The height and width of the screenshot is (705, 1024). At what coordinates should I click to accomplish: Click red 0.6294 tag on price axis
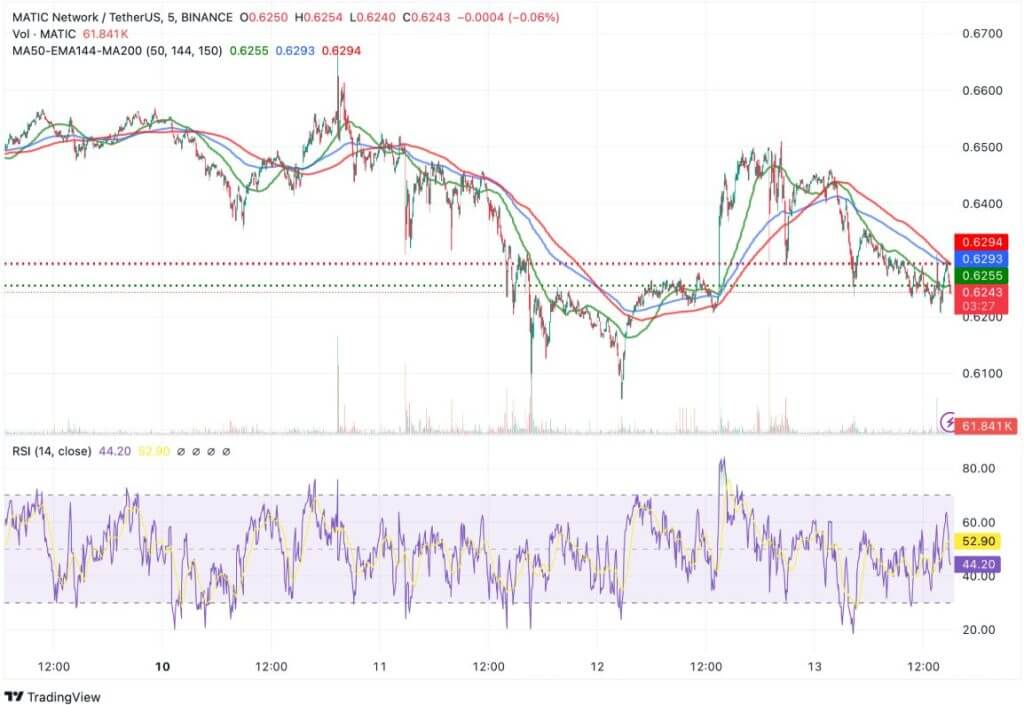tap(982, 242)
